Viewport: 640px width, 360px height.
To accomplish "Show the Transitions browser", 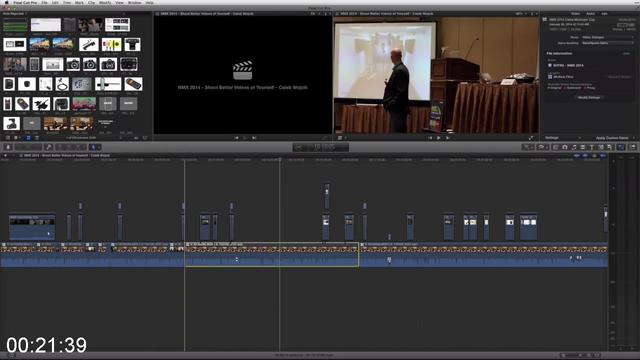I will tap(583, 147).
